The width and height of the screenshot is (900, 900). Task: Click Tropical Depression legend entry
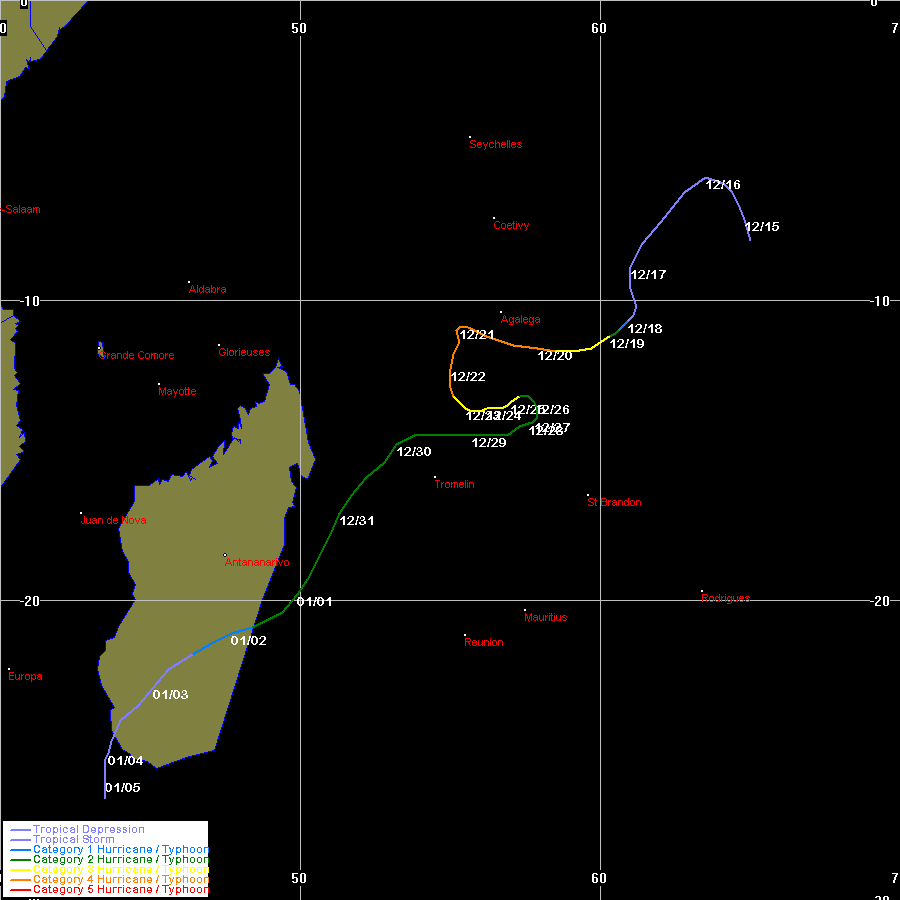click(88, 829)
